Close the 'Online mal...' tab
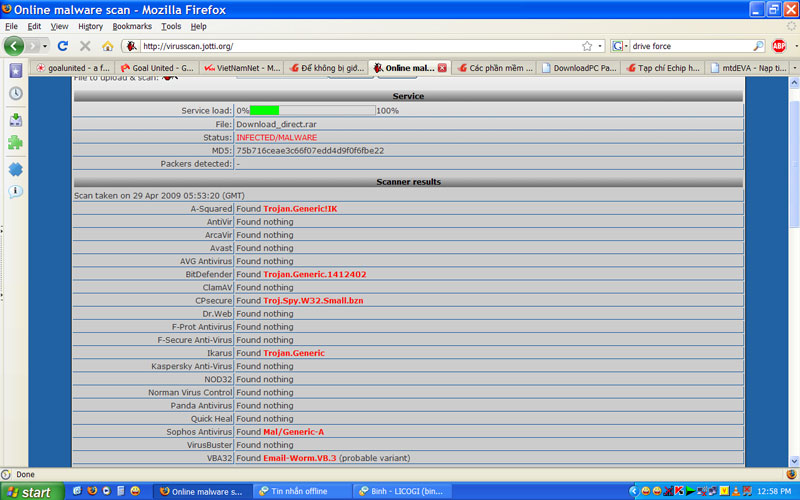 coord(442,68)
